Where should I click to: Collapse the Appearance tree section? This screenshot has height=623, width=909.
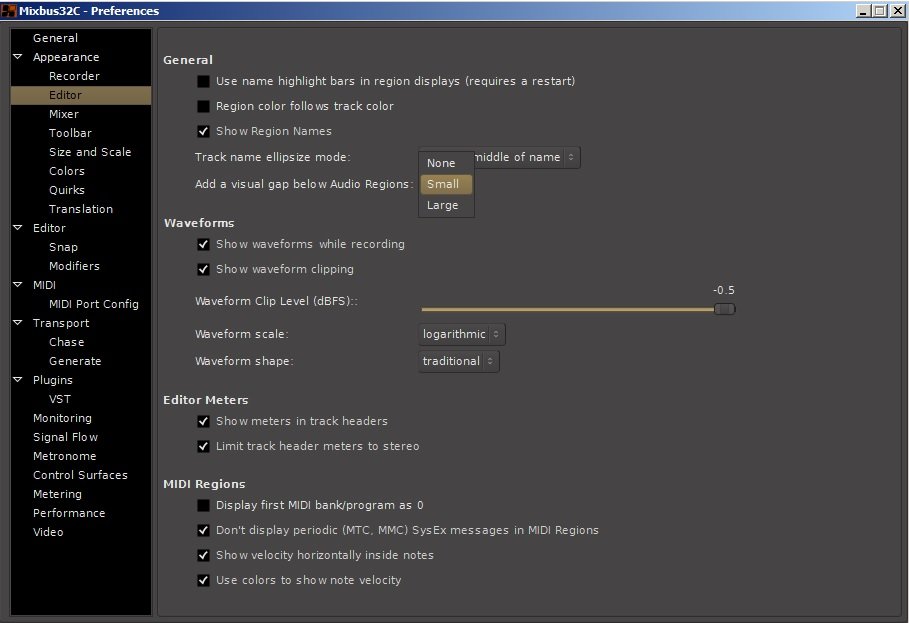[18, 57]
